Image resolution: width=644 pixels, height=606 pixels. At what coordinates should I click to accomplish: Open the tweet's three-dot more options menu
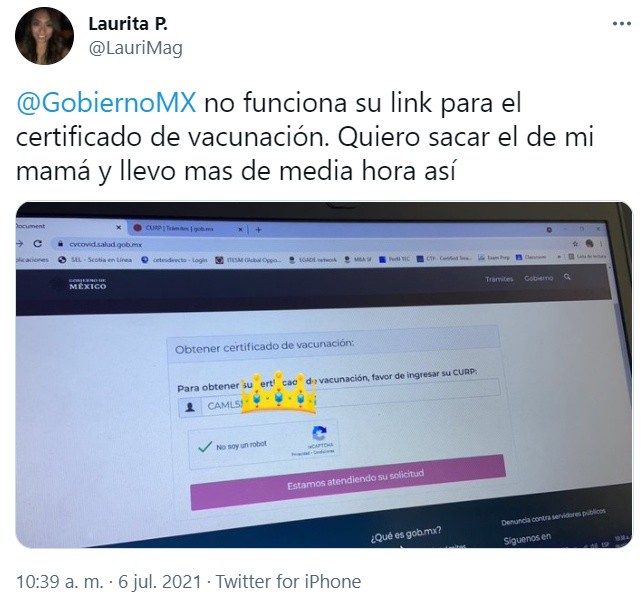pos(621,24)
